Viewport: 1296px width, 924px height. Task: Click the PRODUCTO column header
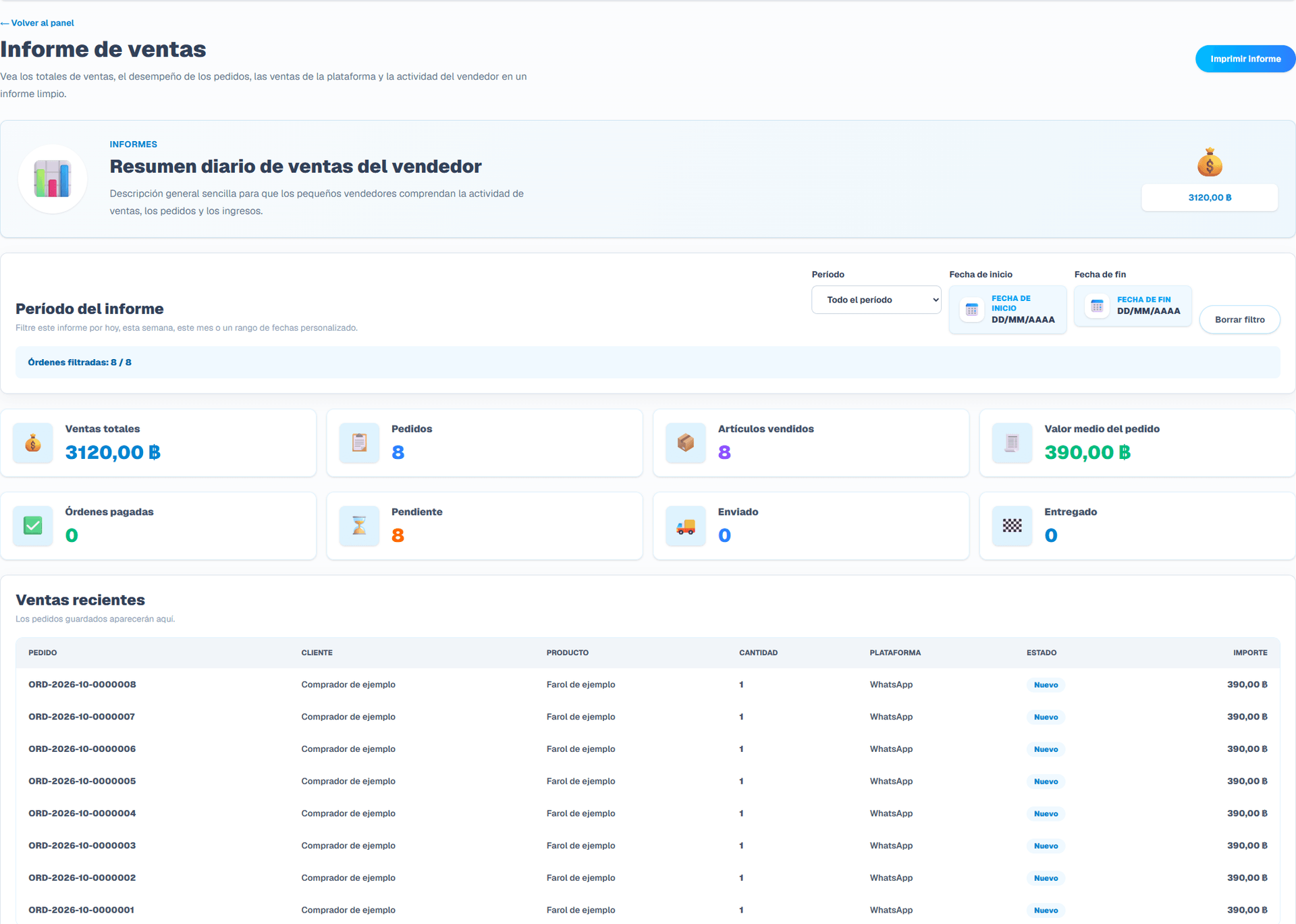568,653
